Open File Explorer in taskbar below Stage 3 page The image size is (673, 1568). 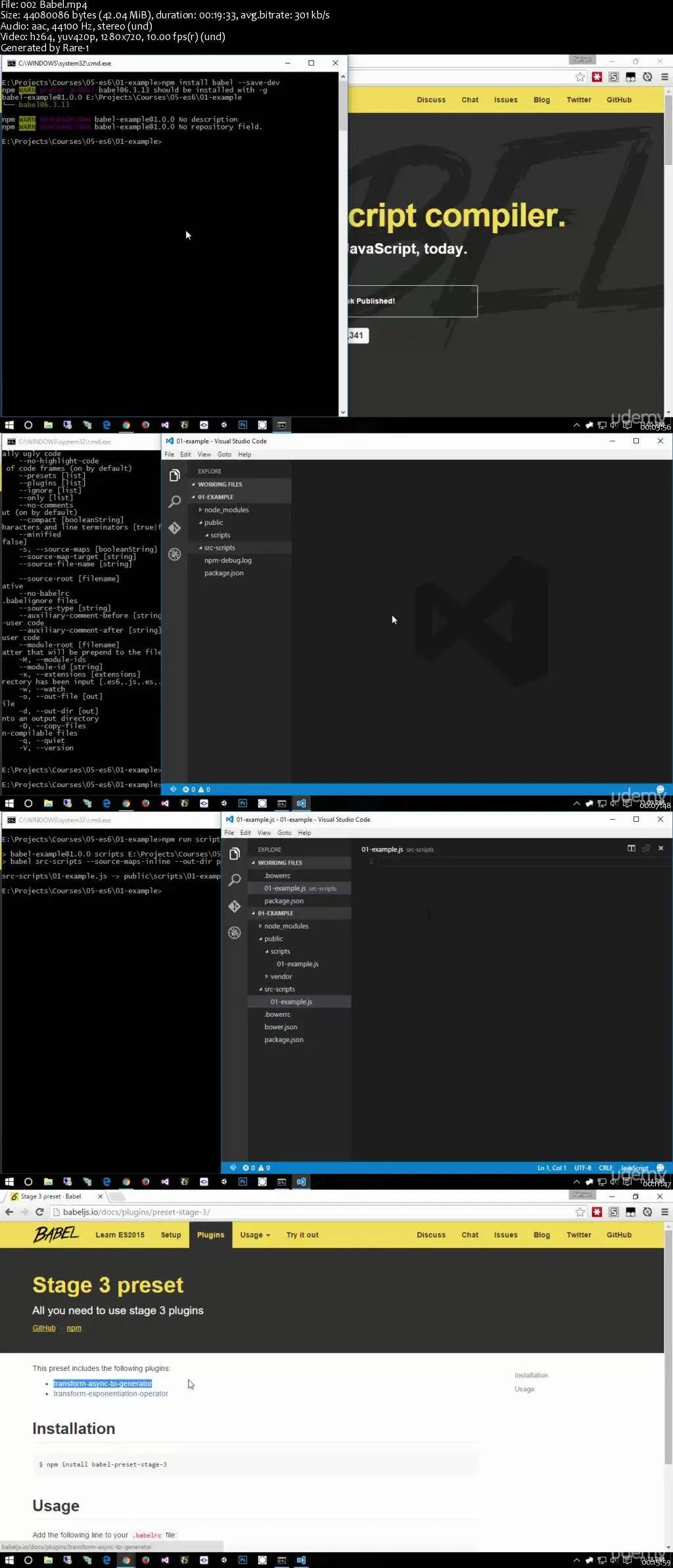[48, 1560]
